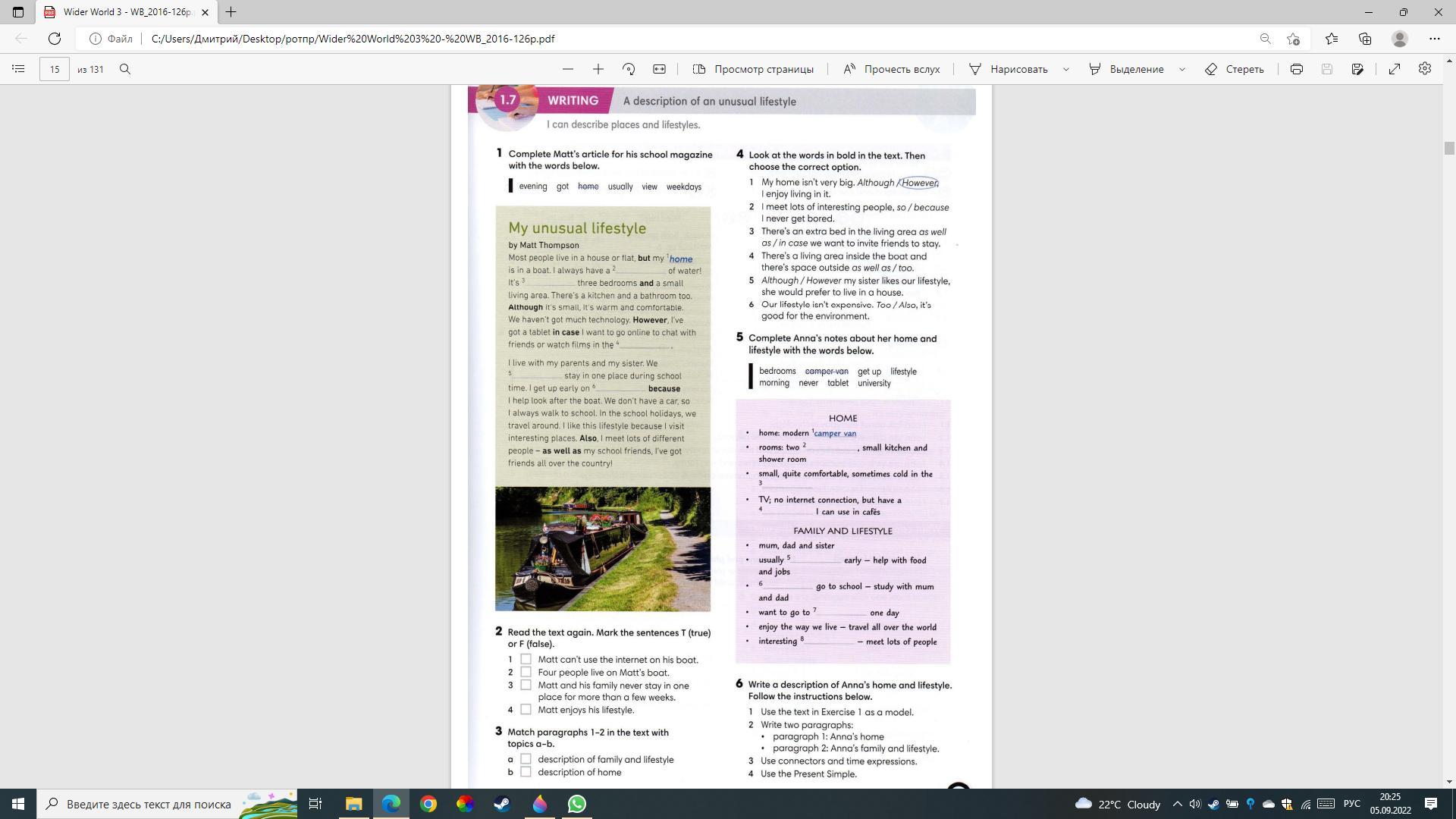Check box for 'Four people live on Matt's boat'
The width and height of the screenshot is (1456, 819).
point(526,672)
